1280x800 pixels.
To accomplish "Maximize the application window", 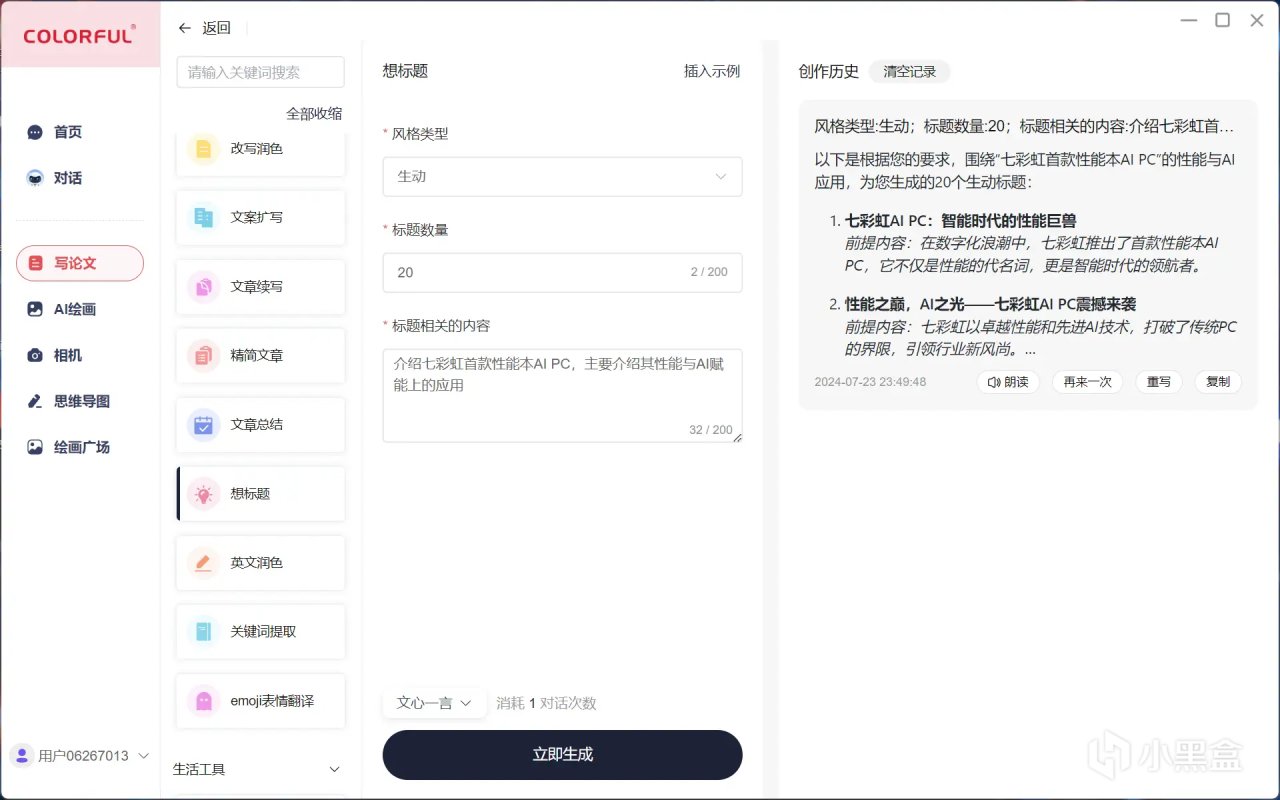I will pyautogui.click(x=1222, y=20).
